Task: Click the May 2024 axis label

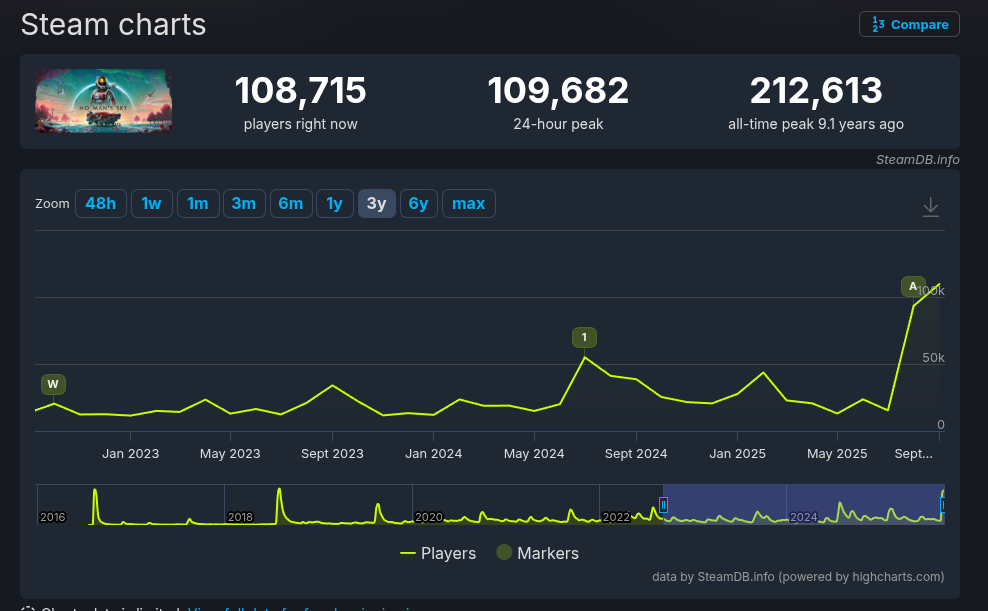Action: click(x=534, y=454)
